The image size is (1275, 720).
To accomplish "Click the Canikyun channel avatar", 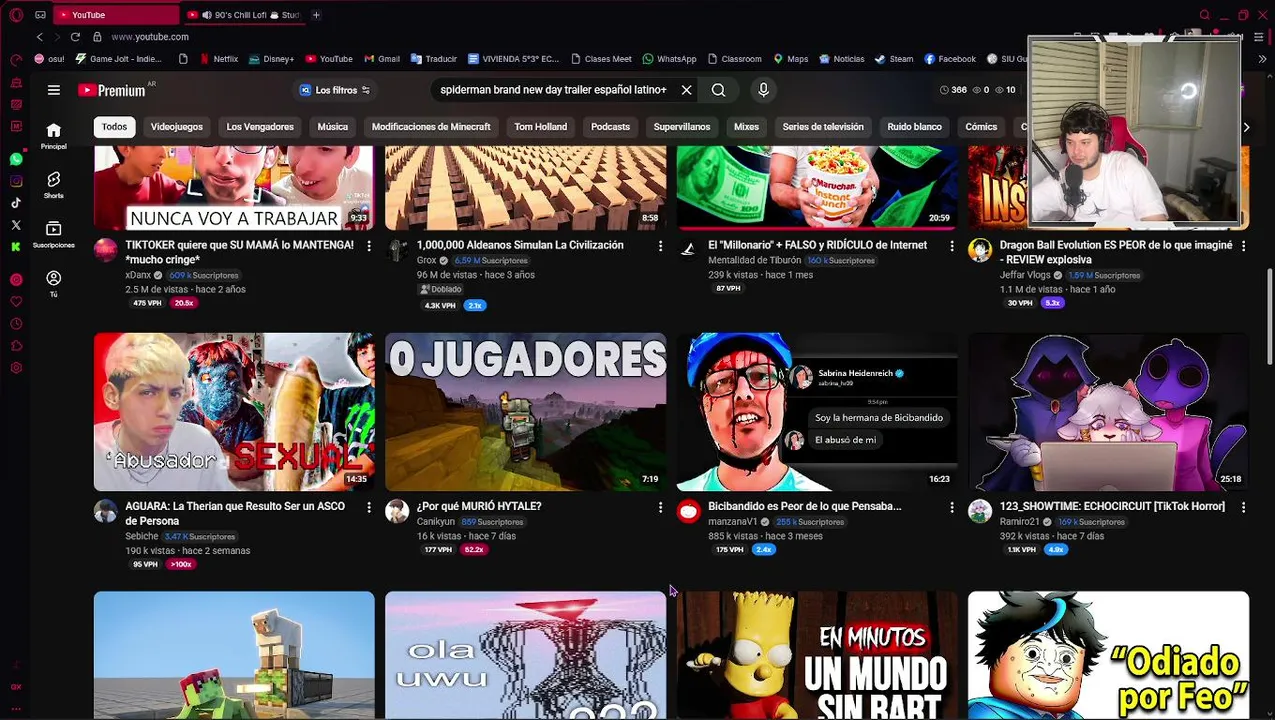I will [397, 511].
